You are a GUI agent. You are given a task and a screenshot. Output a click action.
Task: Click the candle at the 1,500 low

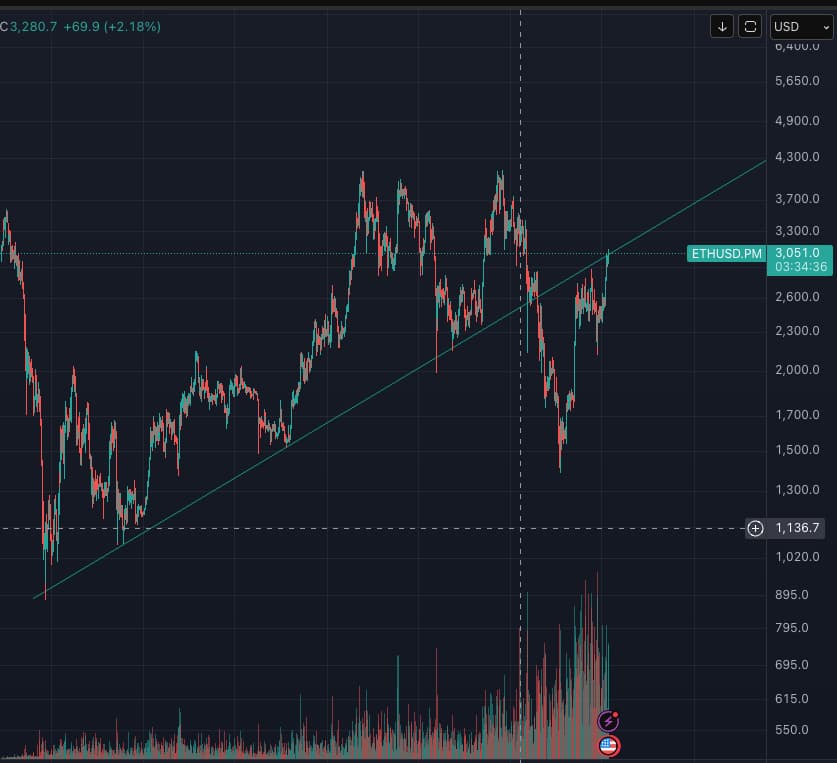tap(560, 455)
